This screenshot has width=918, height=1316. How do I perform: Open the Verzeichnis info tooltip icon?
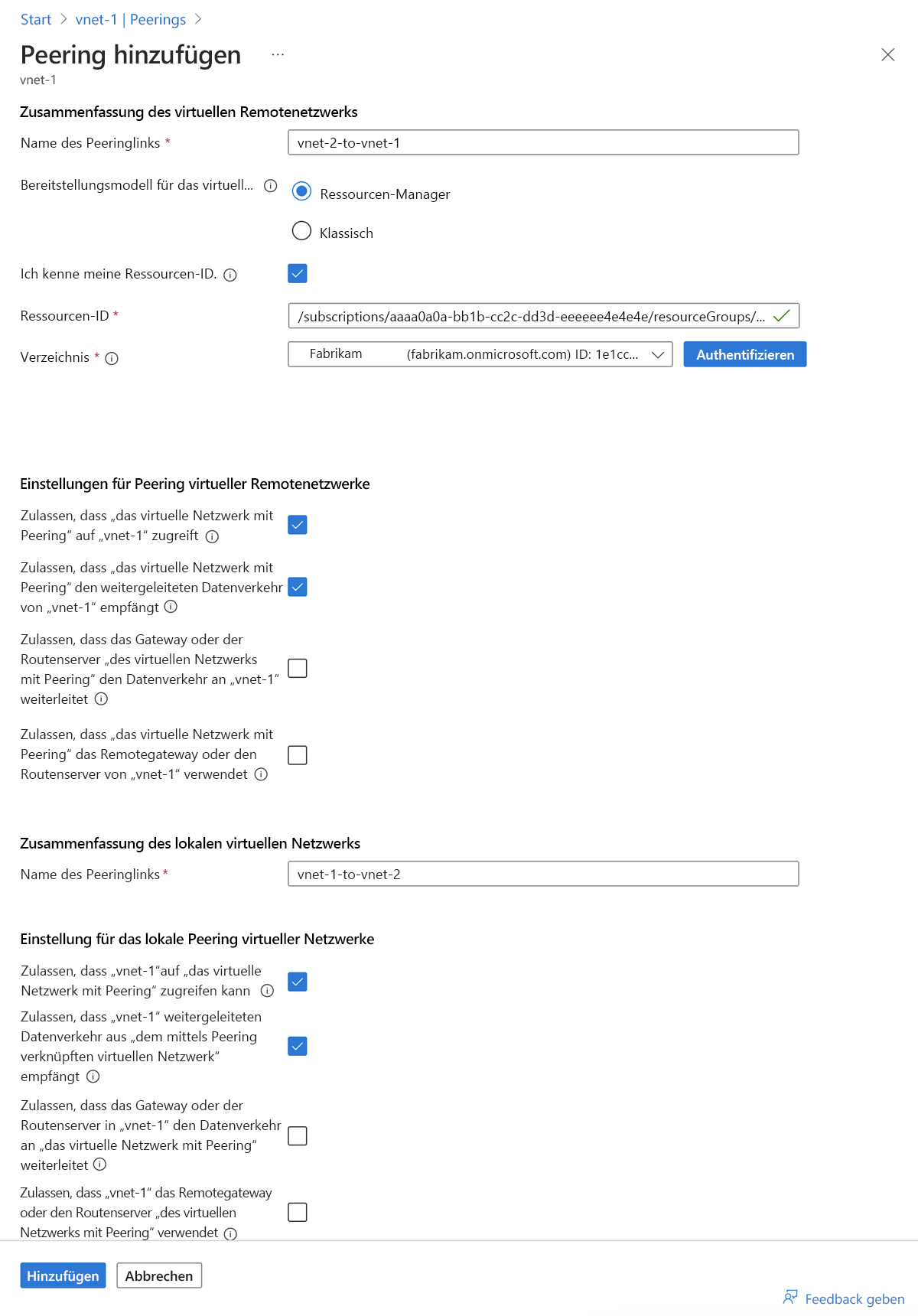click(x=113, y=358)
